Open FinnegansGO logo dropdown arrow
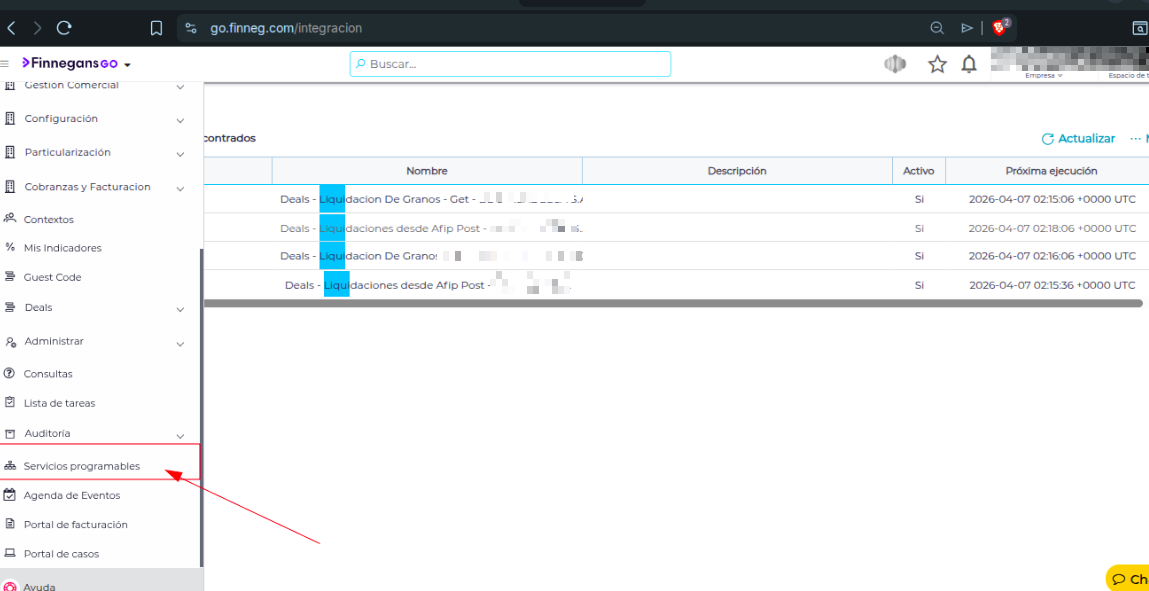 click(127, 65)
